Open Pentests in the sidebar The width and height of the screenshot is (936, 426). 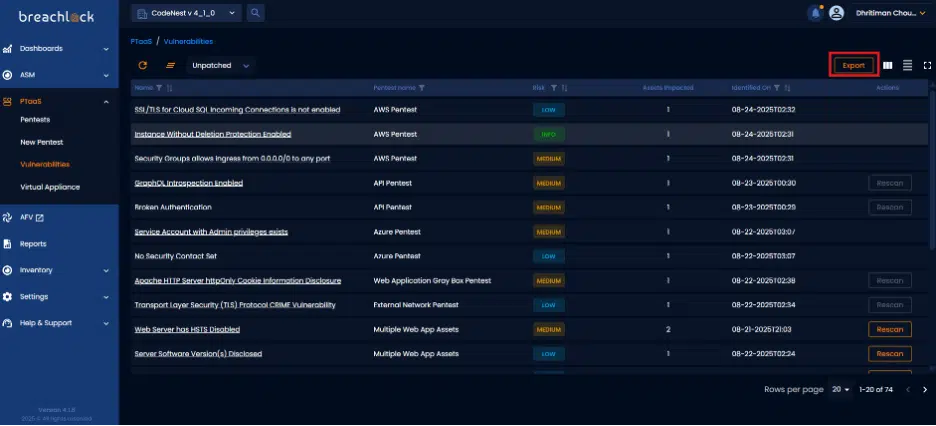tap(35, 120)
